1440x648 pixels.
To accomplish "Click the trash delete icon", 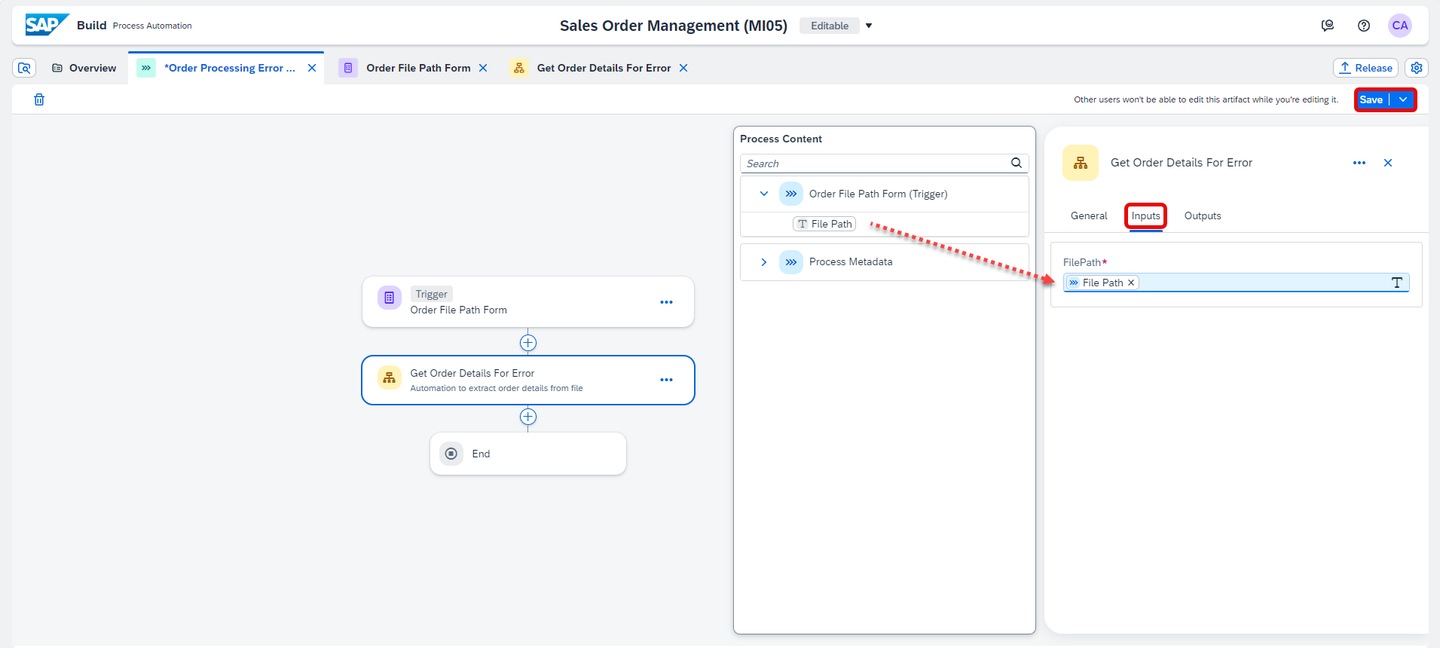I will 39,99.
